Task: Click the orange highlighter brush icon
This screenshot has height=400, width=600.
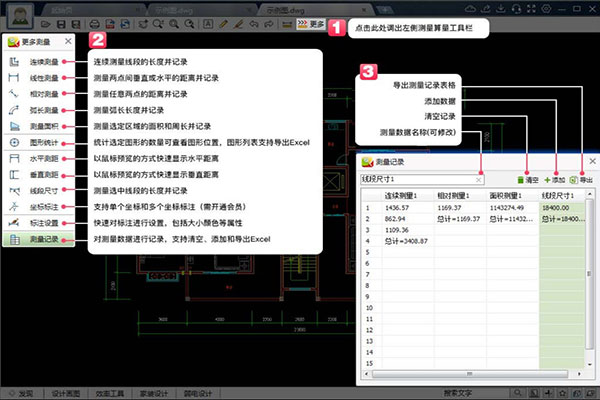Action: click(x=238, y=24)
